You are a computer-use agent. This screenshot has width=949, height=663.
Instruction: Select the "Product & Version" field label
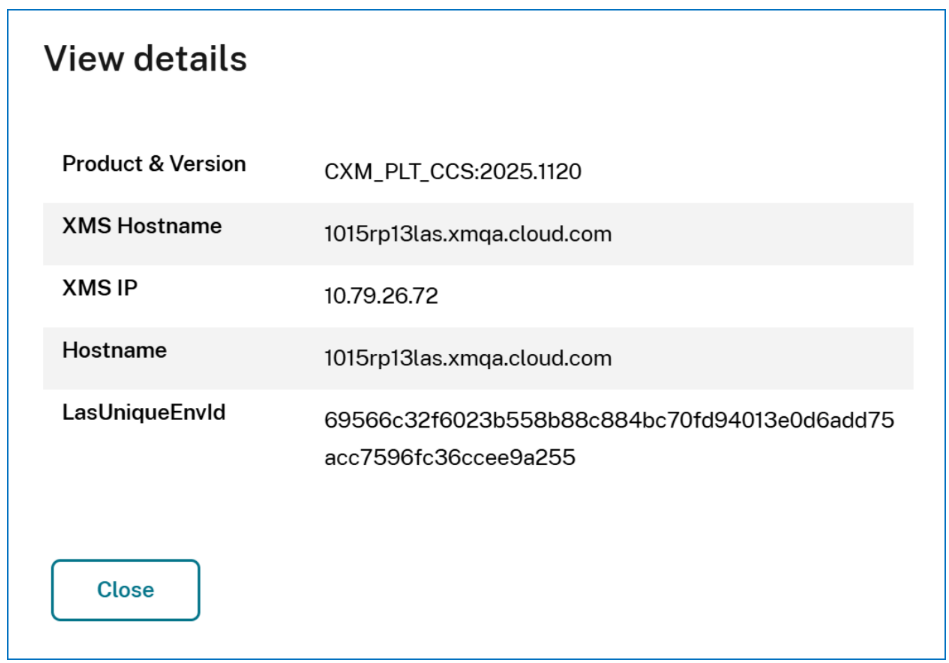tap(154, 164)
